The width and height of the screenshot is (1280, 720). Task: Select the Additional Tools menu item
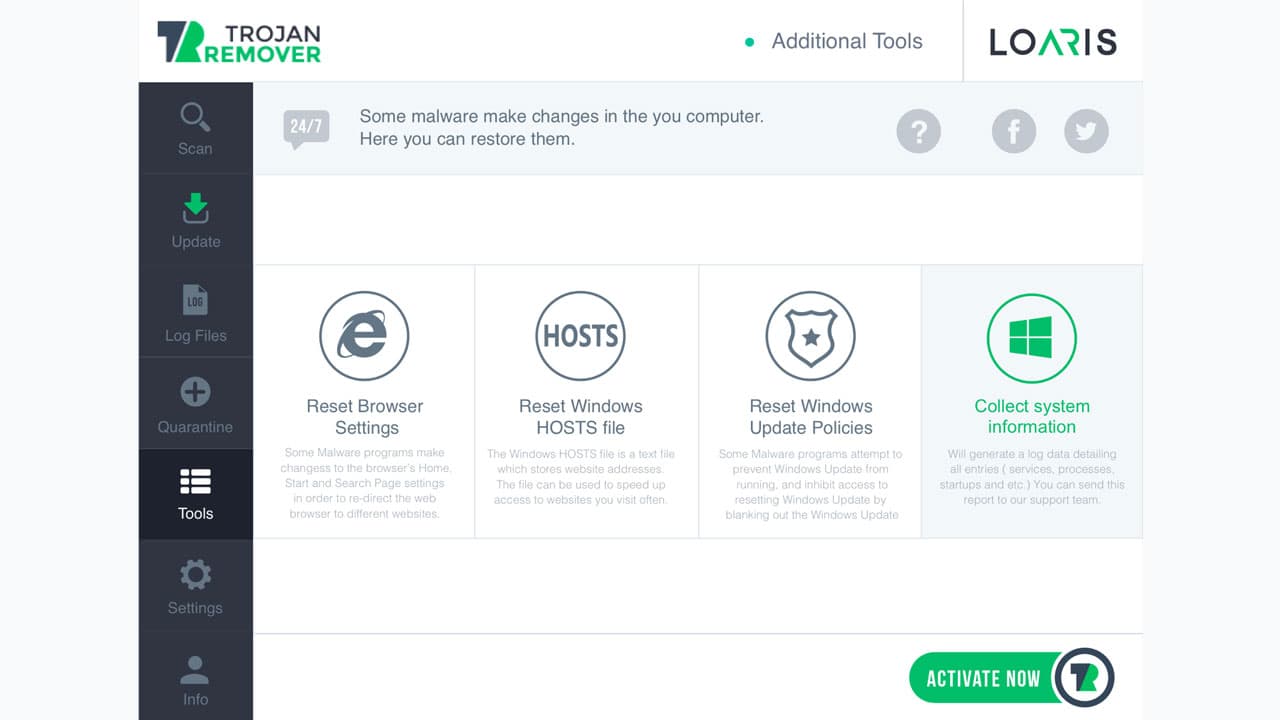click(847, 41)
